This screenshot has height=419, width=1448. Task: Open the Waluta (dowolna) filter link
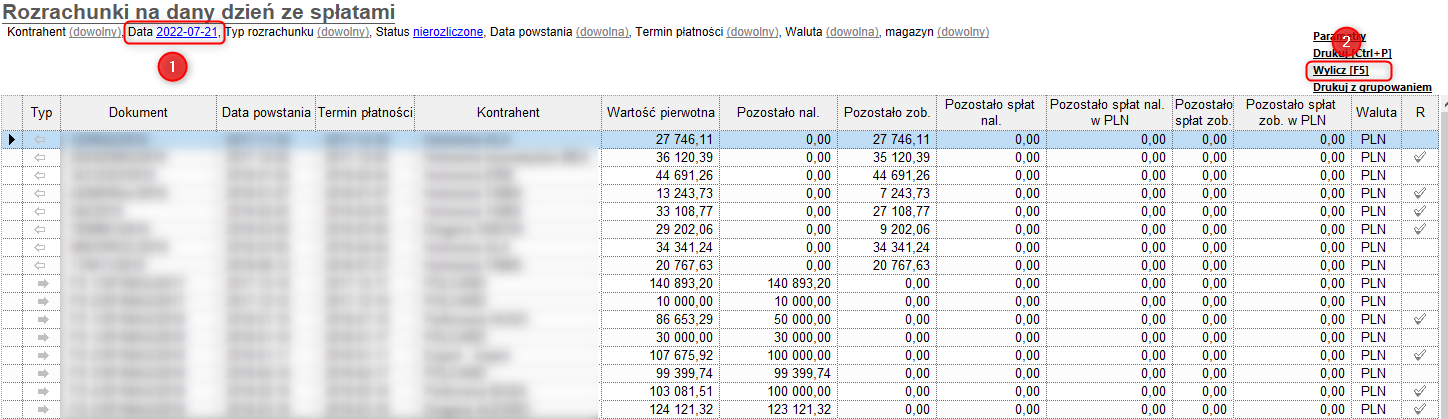coord(853,33)
